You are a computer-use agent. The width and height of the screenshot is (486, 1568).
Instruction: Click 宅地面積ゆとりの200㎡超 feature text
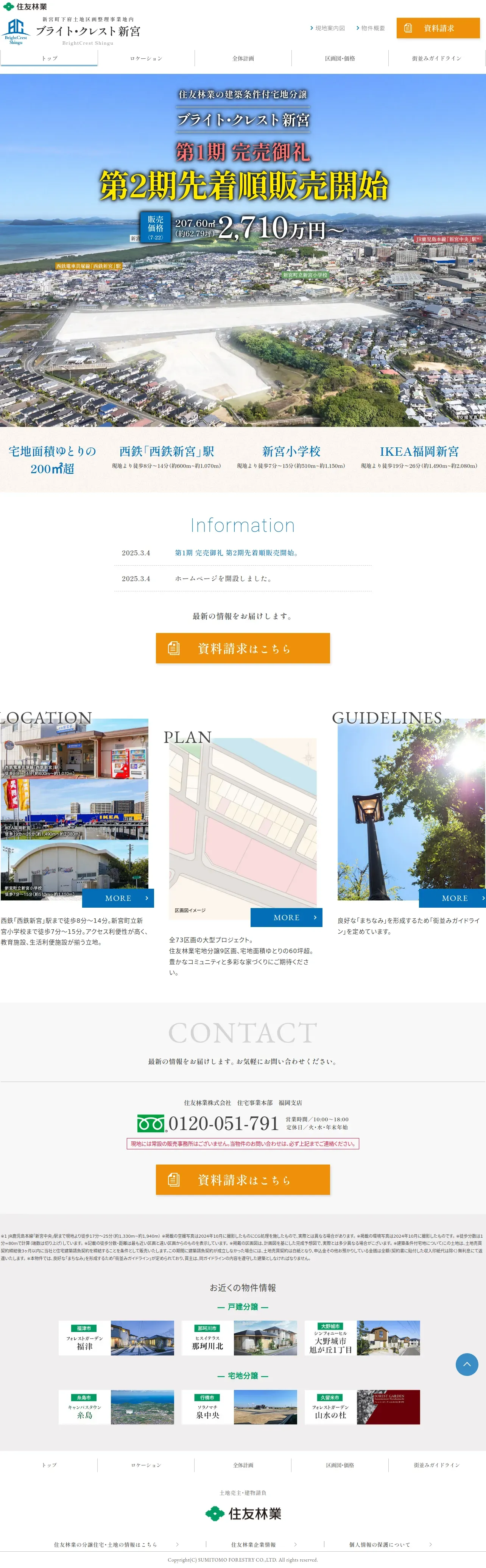(x=52, y=460)
